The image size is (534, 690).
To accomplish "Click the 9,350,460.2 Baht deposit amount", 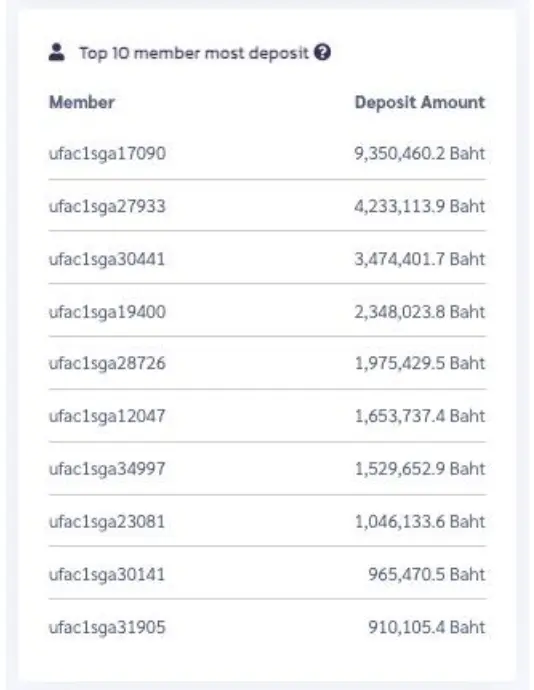I will tap(420, 154).
